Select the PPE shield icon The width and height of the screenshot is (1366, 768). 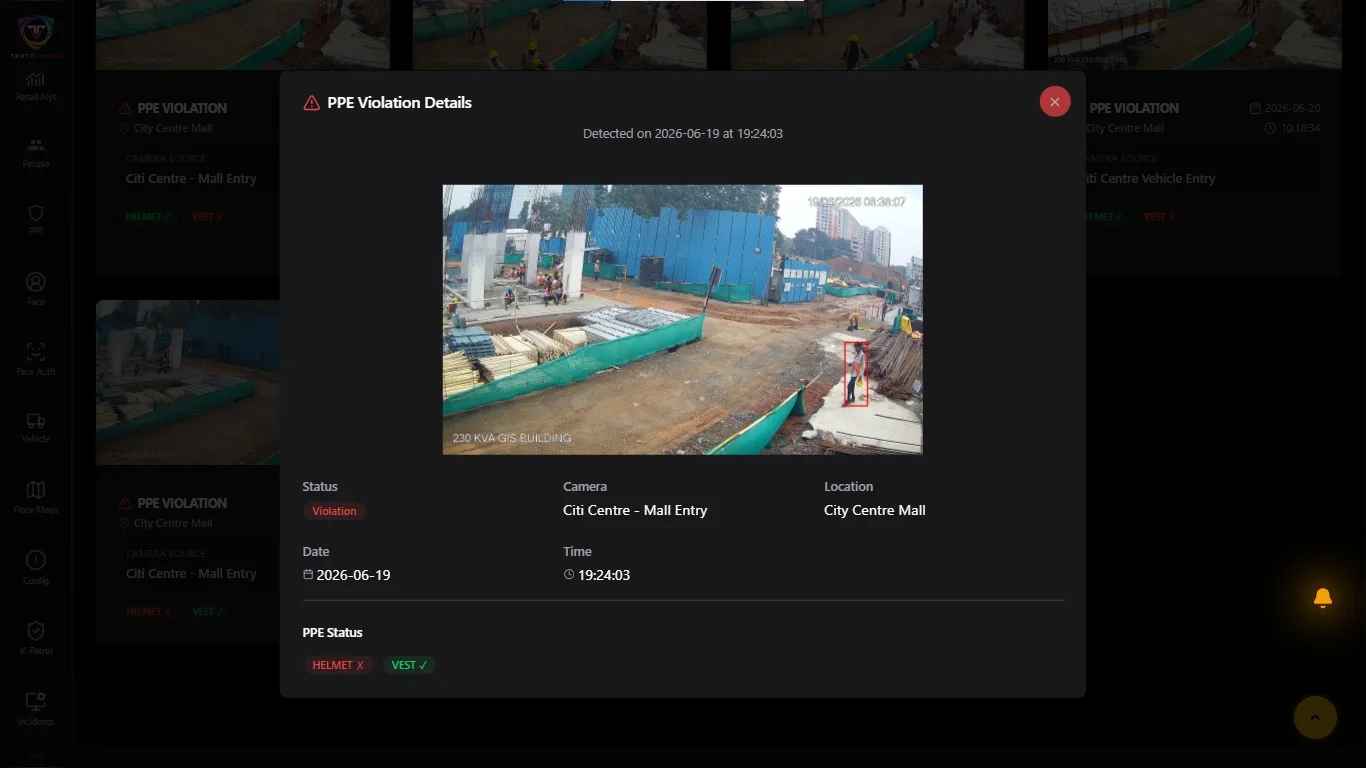point(36,213)
